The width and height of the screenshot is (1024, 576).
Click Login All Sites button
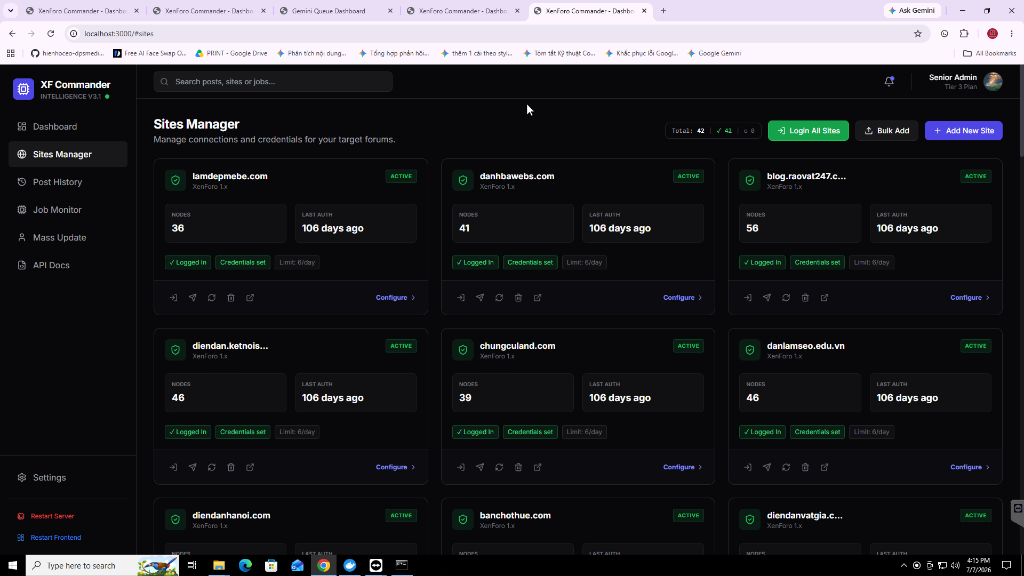[x=808, y=131]
